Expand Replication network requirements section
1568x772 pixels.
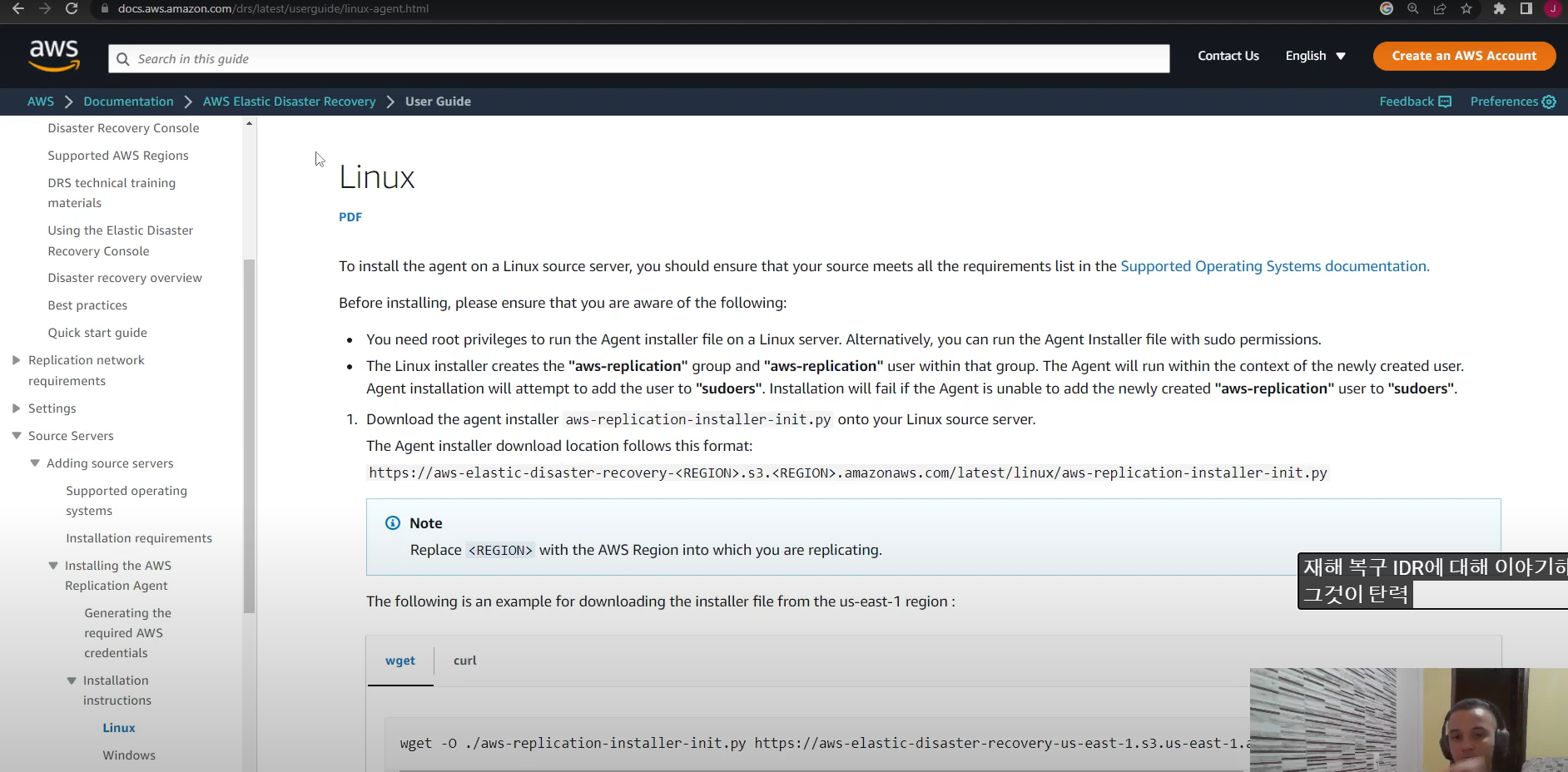[16, 360]
